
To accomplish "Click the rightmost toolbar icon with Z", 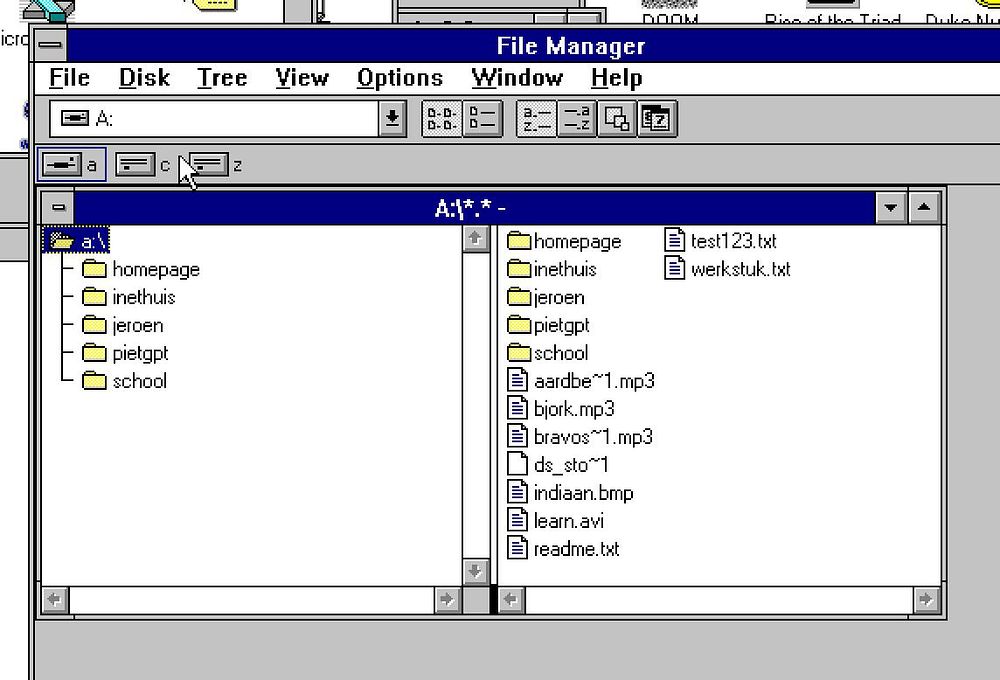I will (x=657, y=119).
